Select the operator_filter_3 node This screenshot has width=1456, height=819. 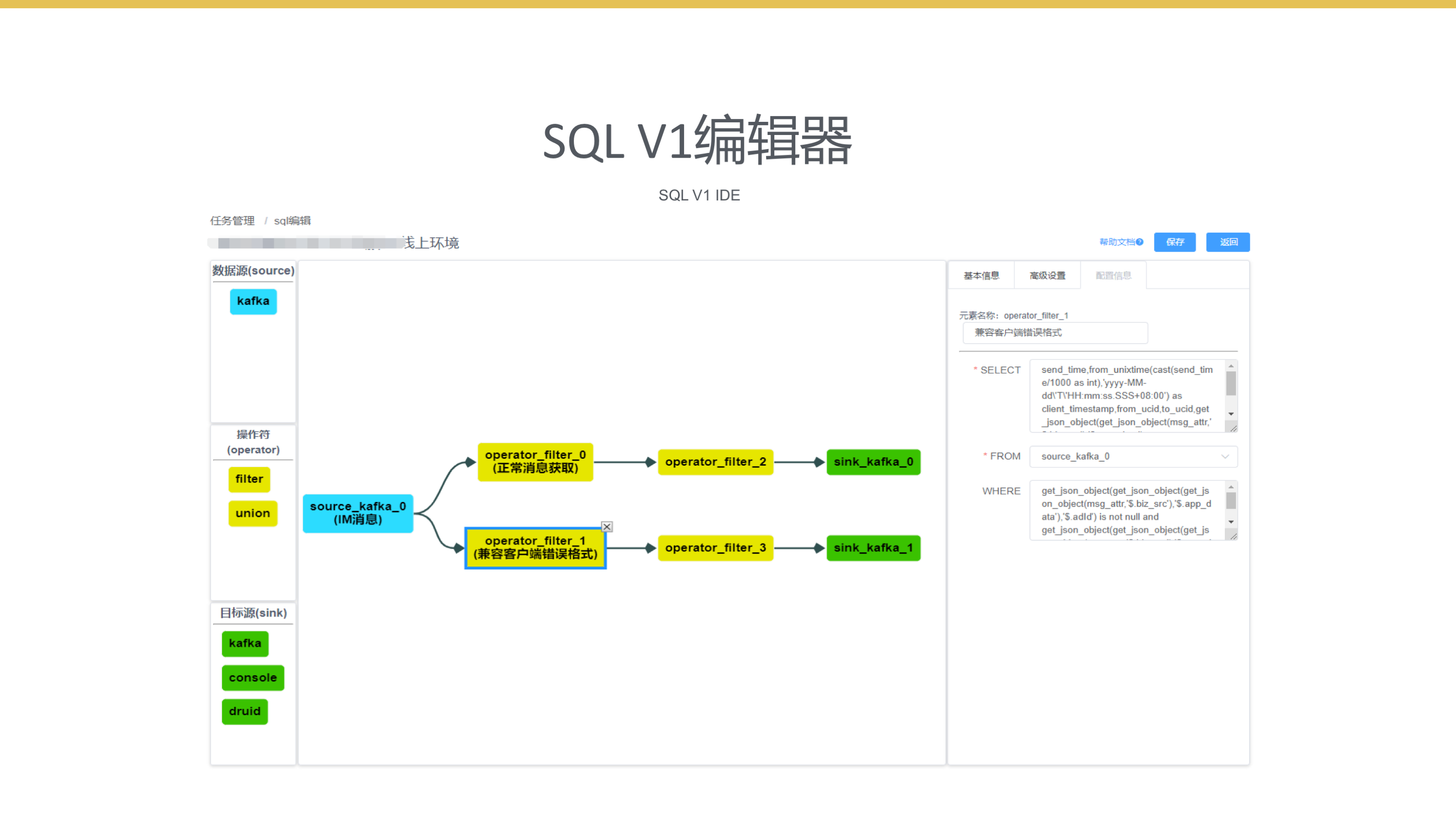coord(716,548)
